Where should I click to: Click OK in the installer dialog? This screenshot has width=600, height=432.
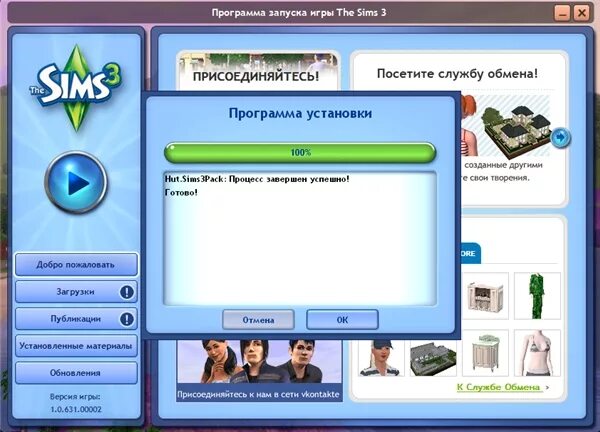click(x=342, y=320)
